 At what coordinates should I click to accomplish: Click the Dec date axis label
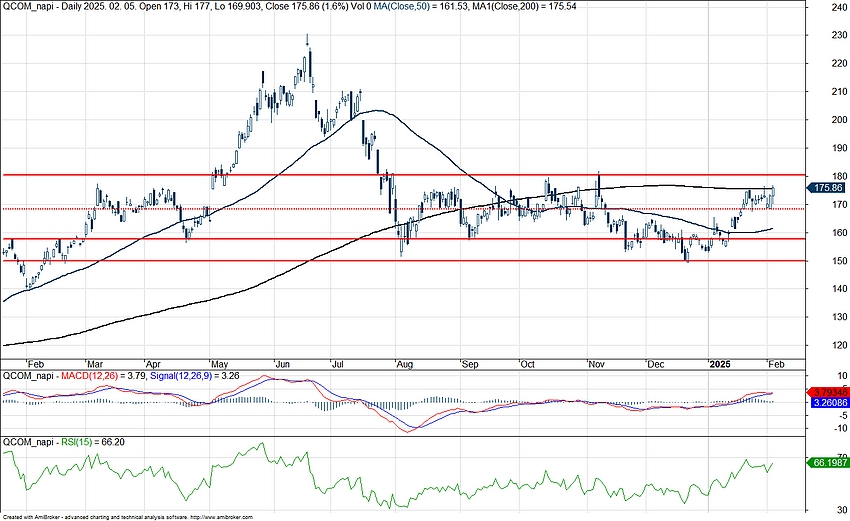(x=656, y=364)
